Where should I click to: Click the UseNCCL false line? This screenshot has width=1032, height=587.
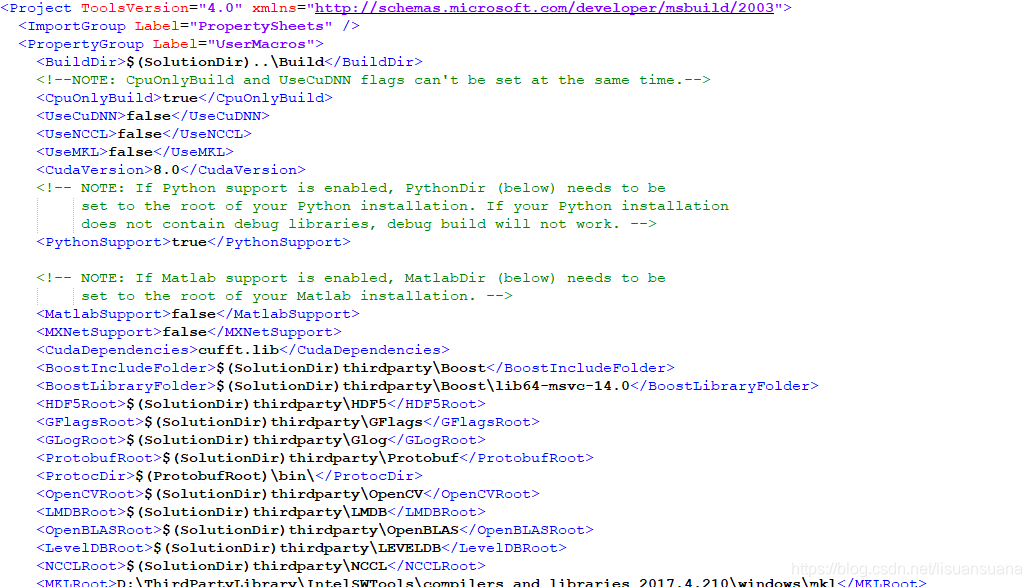(x=144, y=134)
